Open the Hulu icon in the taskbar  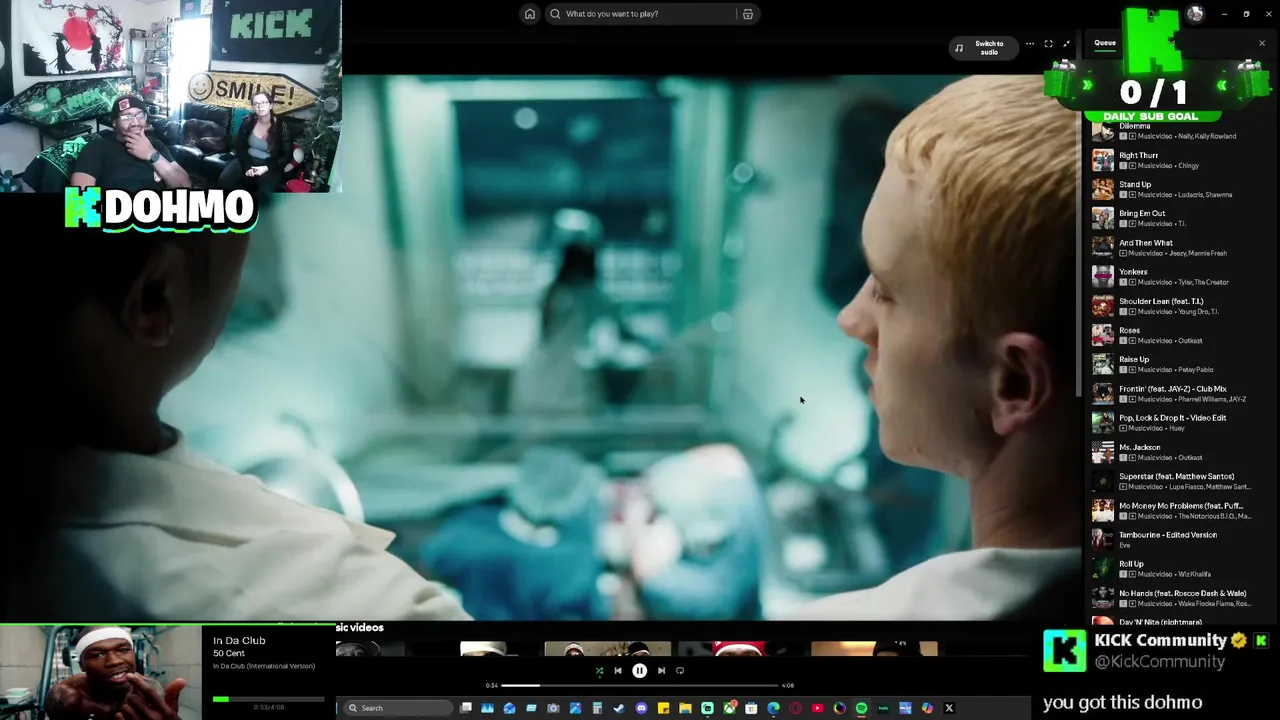tap(882, 708)
